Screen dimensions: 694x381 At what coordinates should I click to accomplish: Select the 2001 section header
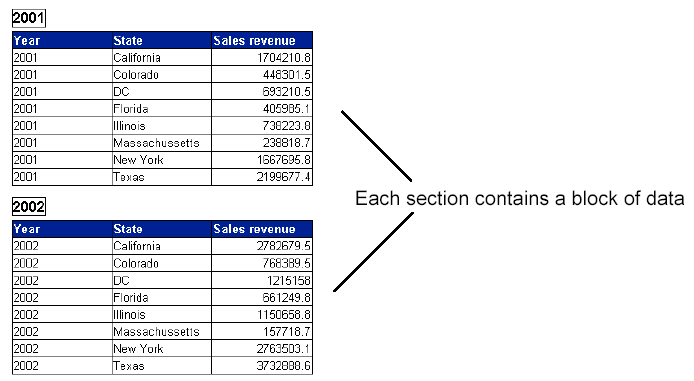(29, 18)
